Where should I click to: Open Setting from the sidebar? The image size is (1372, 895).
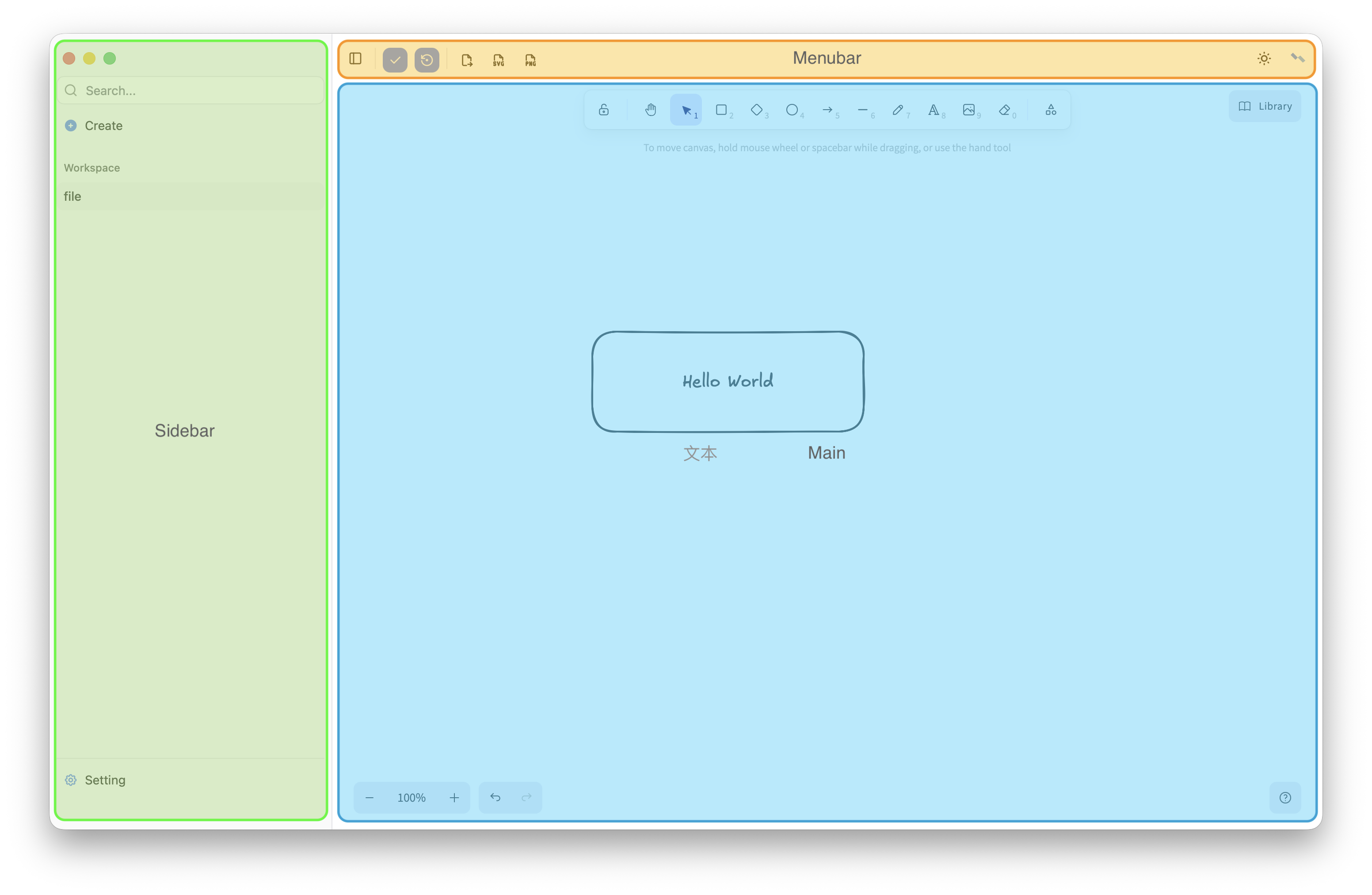104,780
